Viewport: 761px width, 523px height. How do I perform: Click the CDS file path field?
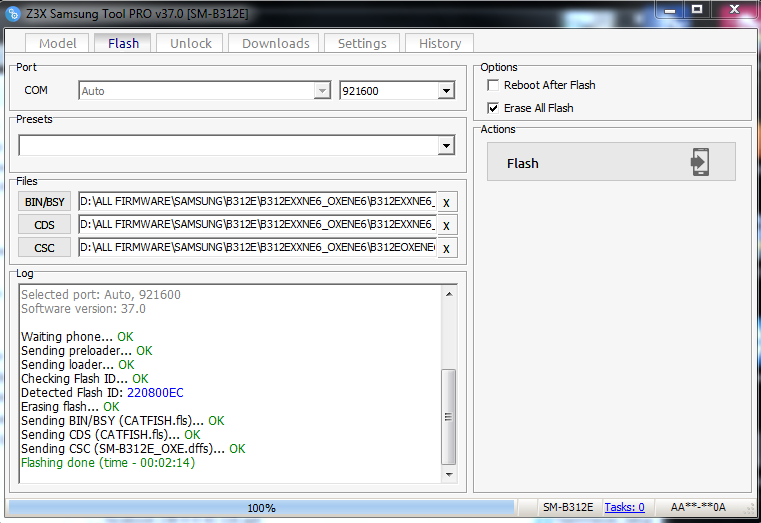[257, 225]
